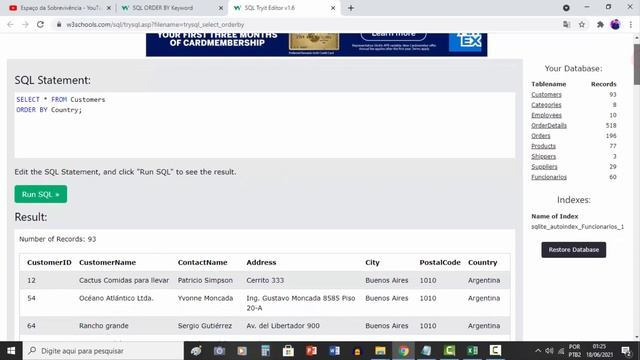Open the Camera app from taskbar

click(219, 351)
